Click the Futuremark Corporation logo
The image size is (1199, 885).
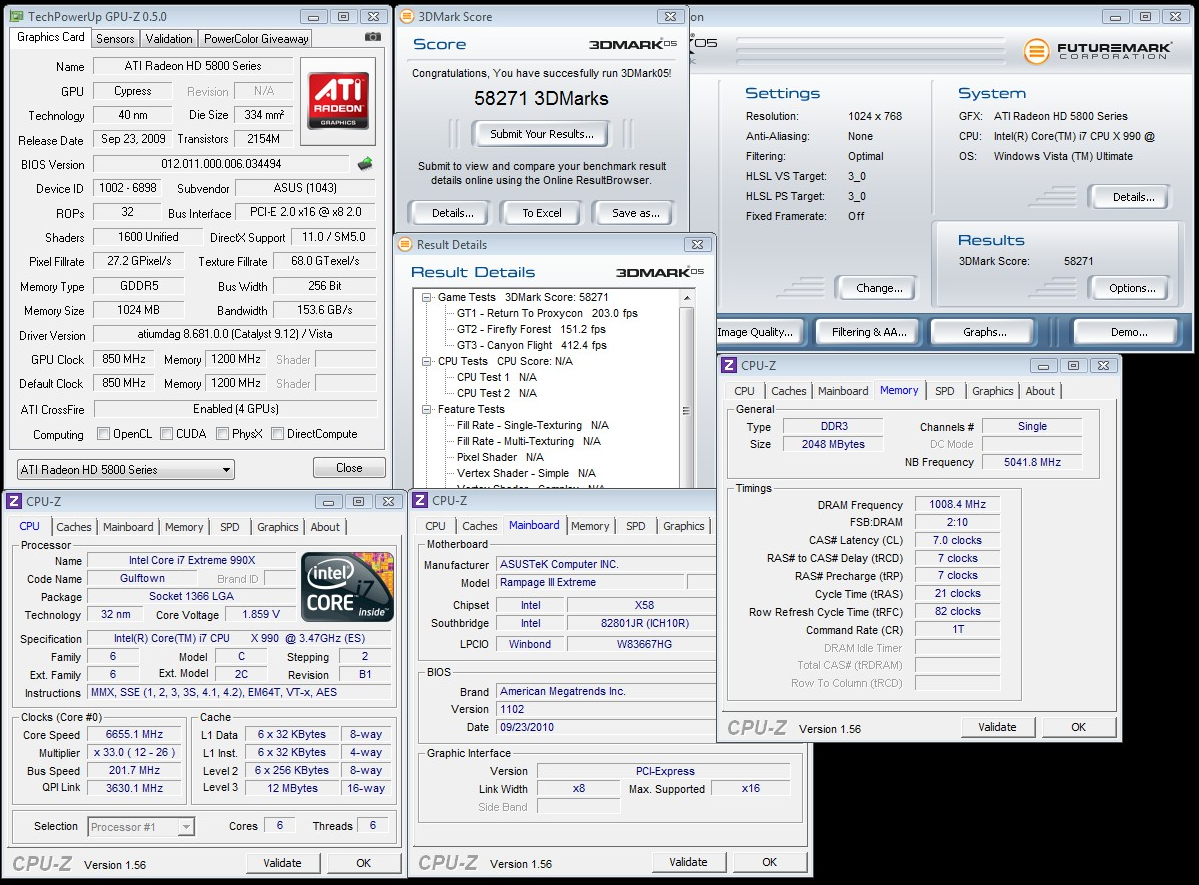(1097, 51)
